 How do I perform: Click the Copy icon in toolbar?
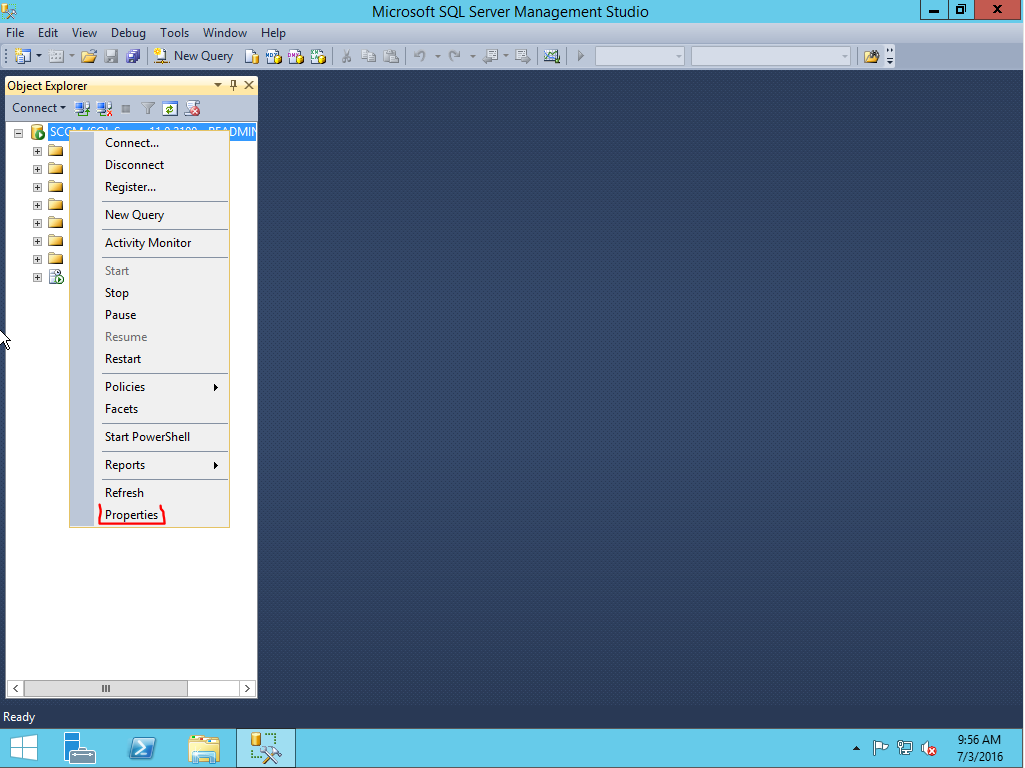(x=369, y=56)
